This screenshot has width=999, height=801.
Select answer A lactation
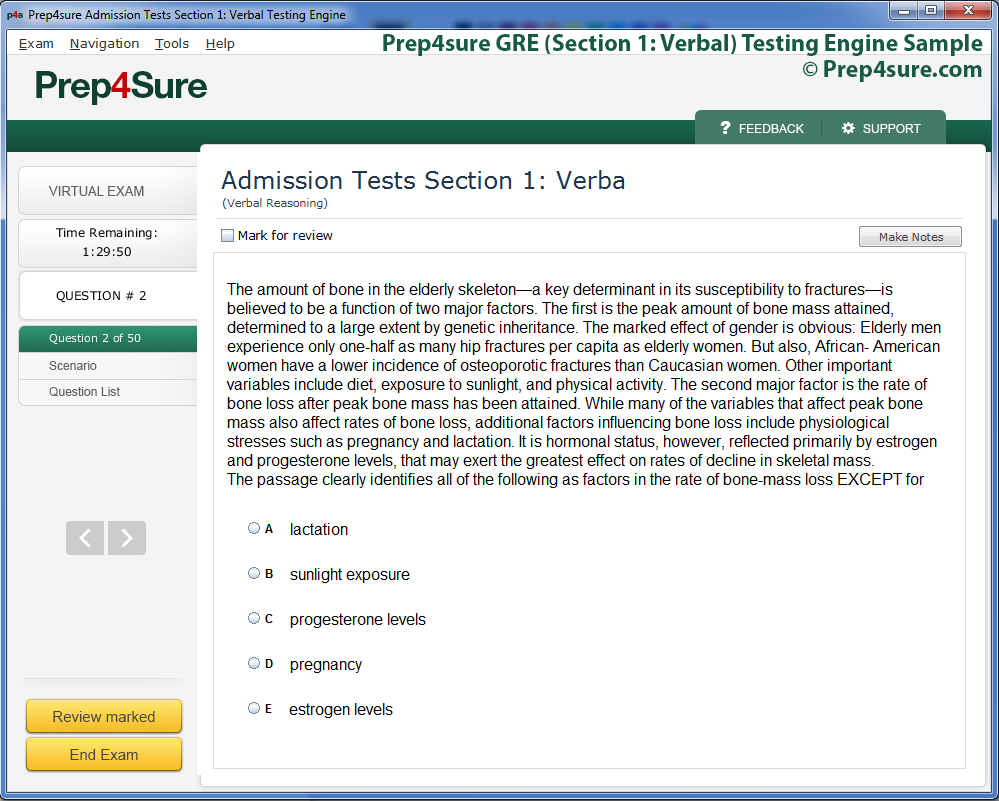coord(254,528)
